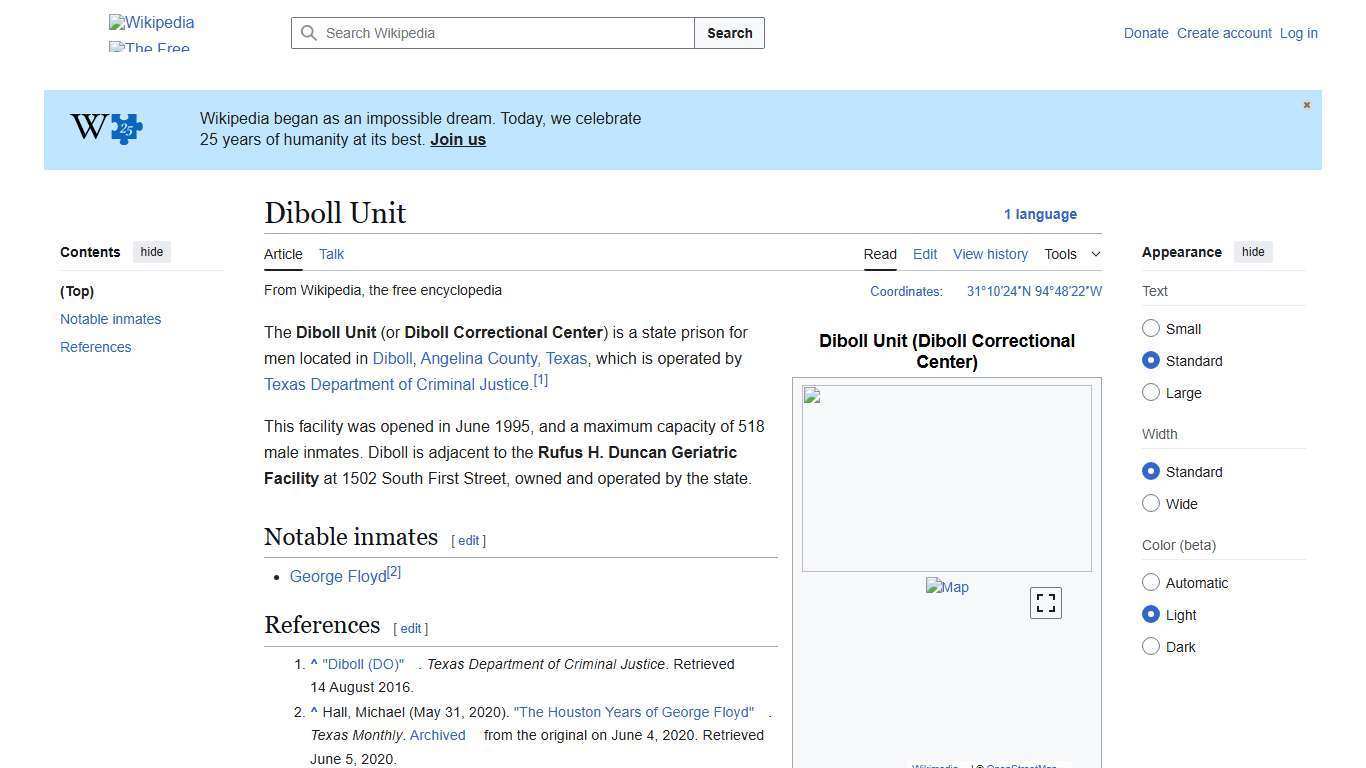Enable Wide page width
Image resolution: width=1366 pixels, height=768 pixels.
(1151, 504)
